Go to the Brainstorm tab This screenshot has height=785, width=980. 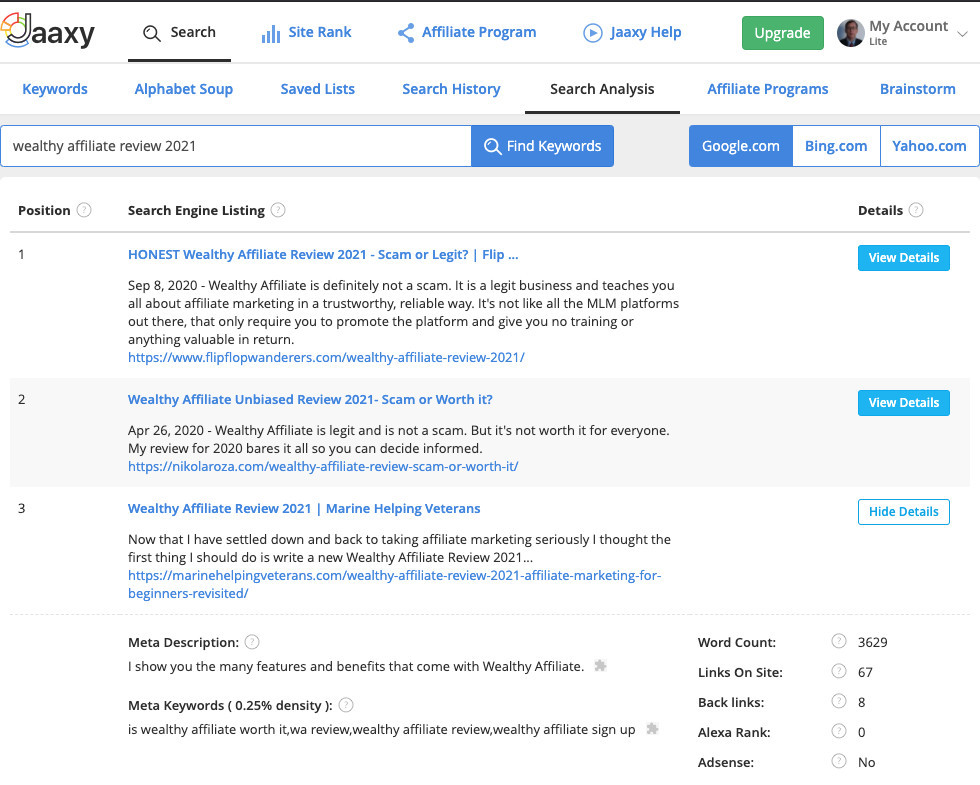918,89
